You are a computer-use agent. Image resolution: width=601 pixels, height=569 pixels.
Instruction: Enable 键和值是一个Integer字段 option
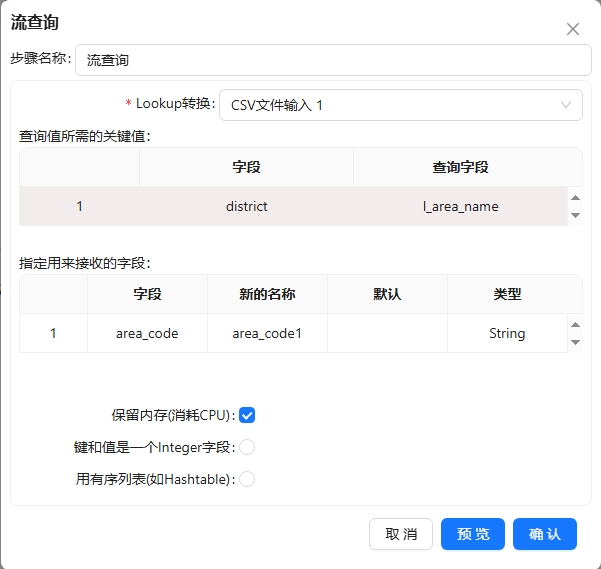247,447
